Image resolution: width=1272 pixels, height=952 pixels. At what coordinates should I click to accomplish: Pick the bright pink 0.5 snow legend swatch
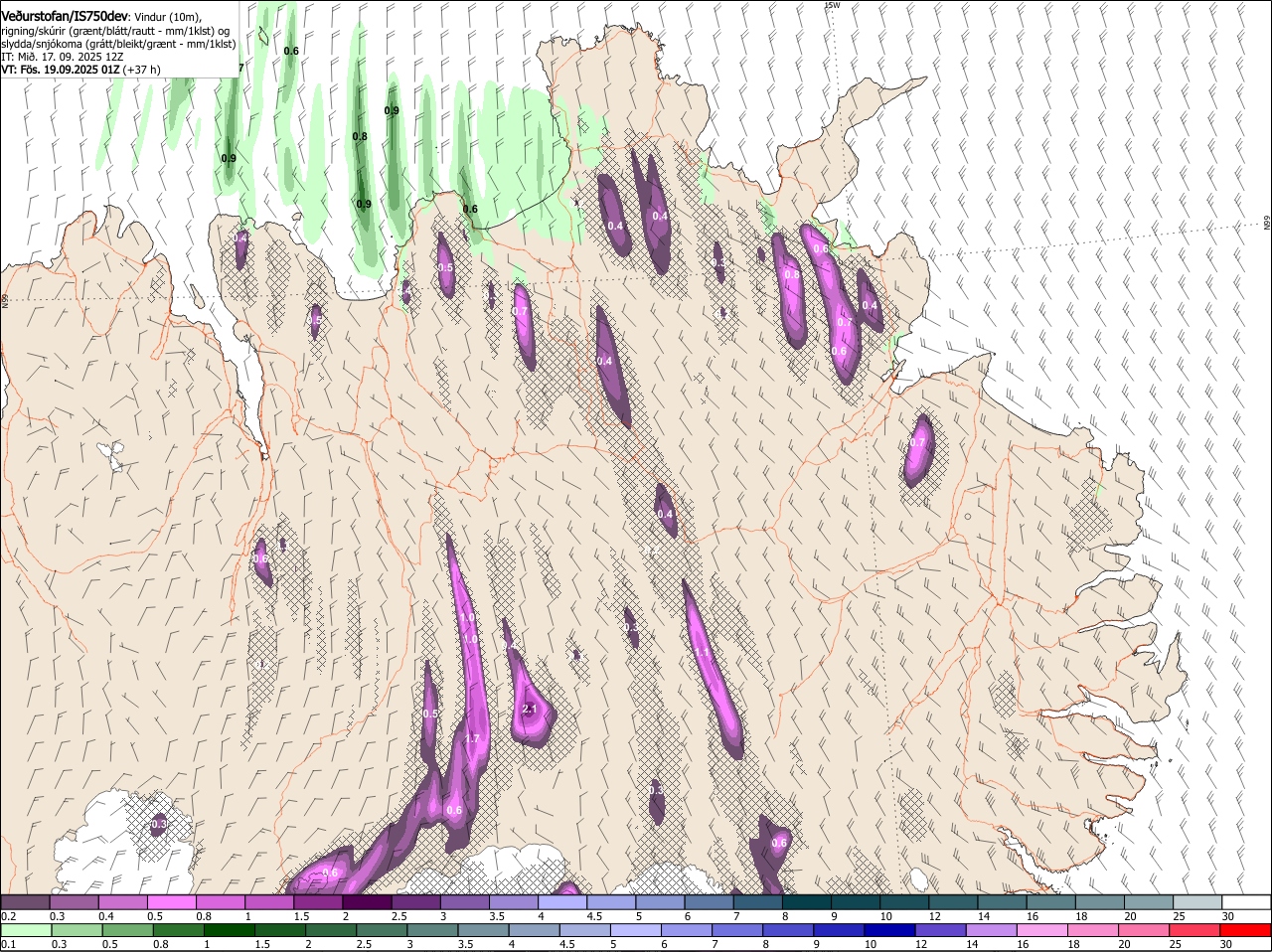171,901
